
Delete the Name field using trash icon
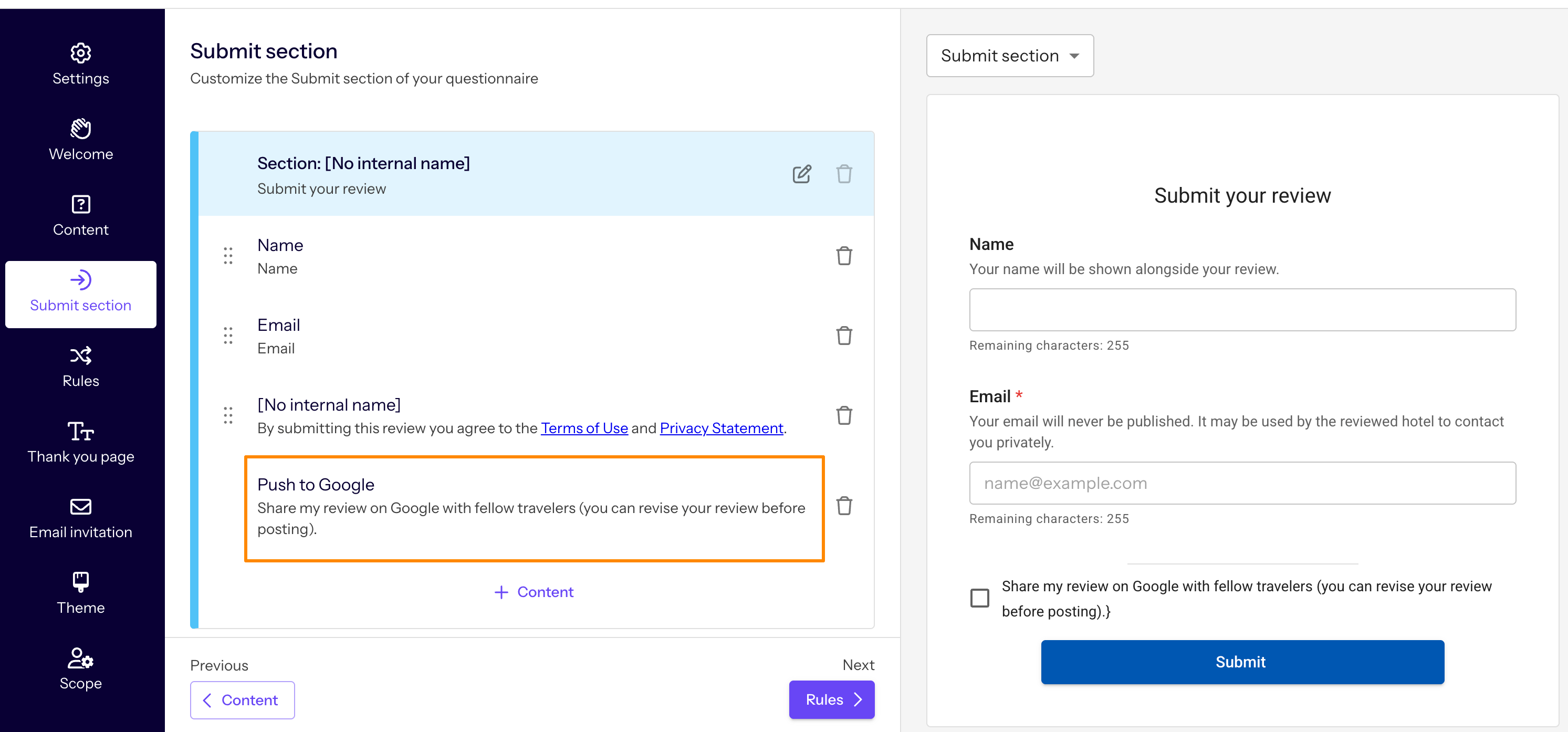(x=844, y=256)
